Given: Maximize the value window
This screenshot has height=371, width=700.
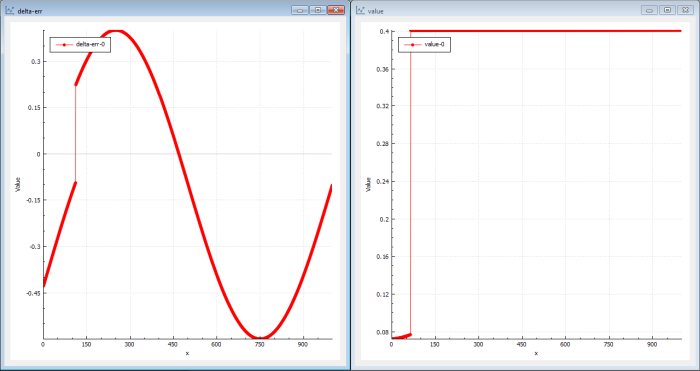Looking at the screenshot, I should pos(667,10).
